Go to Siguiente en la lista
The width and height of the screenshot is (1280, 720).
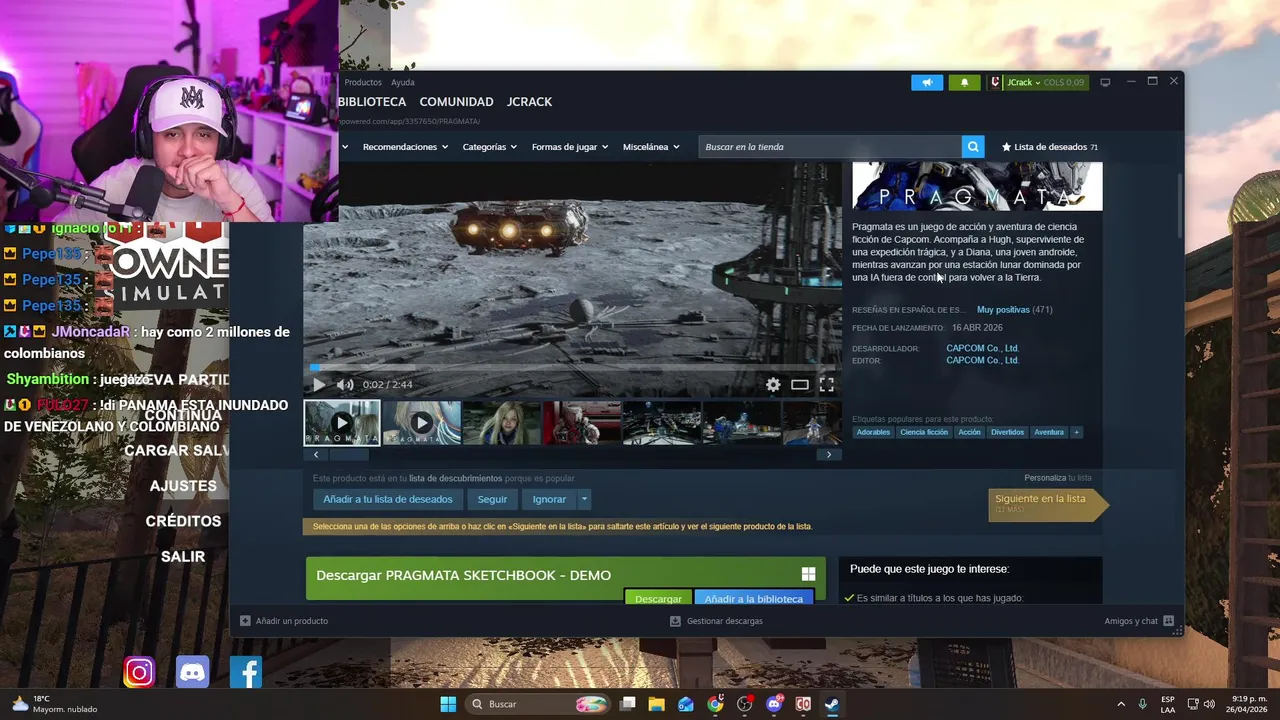[x=1048, y=505]
